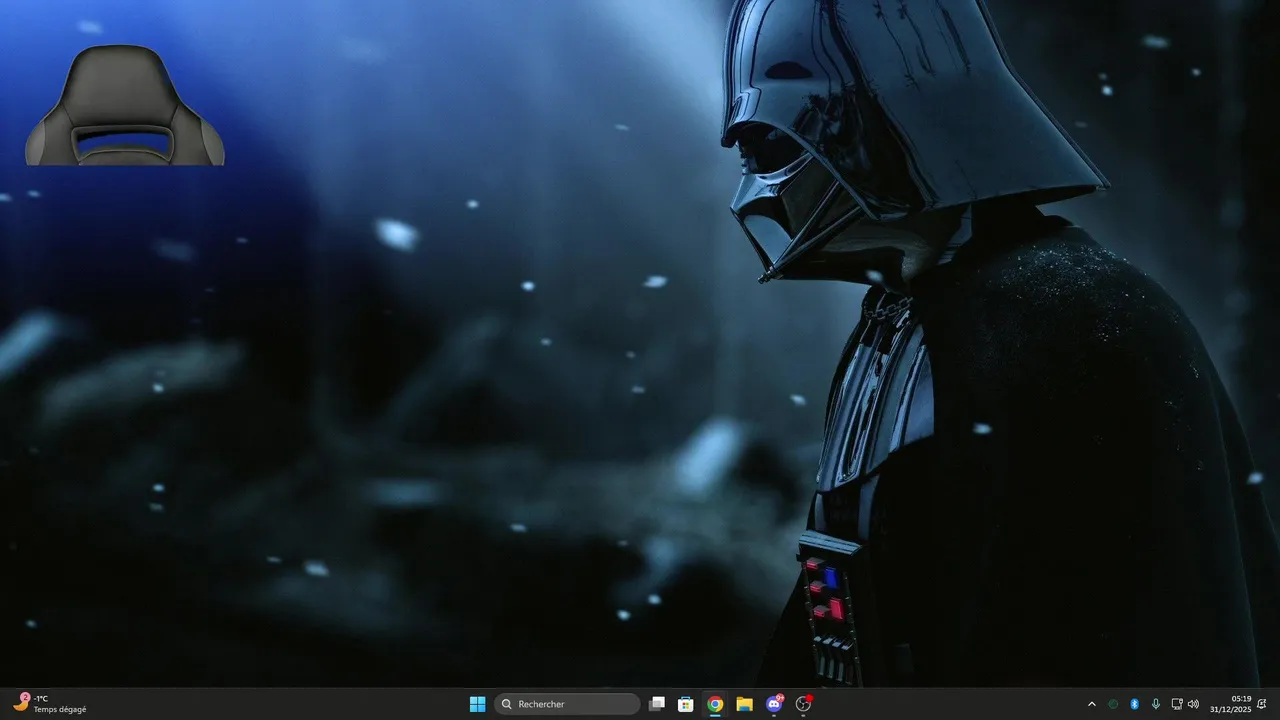The height and width of the screenshot is (720, 1280).
Task: Click the Rechercher search box
Action: coord(567,704)
